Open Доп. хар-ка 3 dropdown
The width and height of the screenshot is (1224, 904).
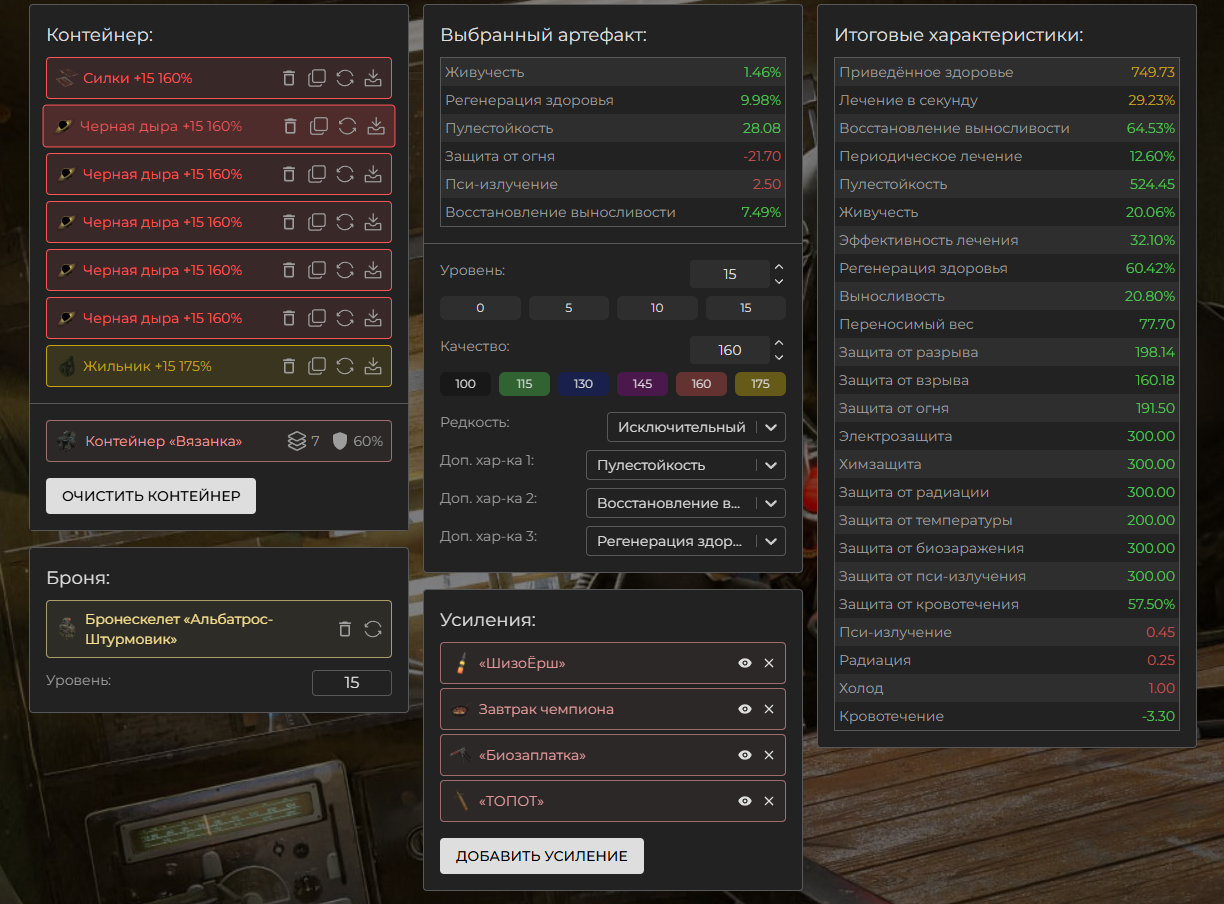[x=685, y=541]
